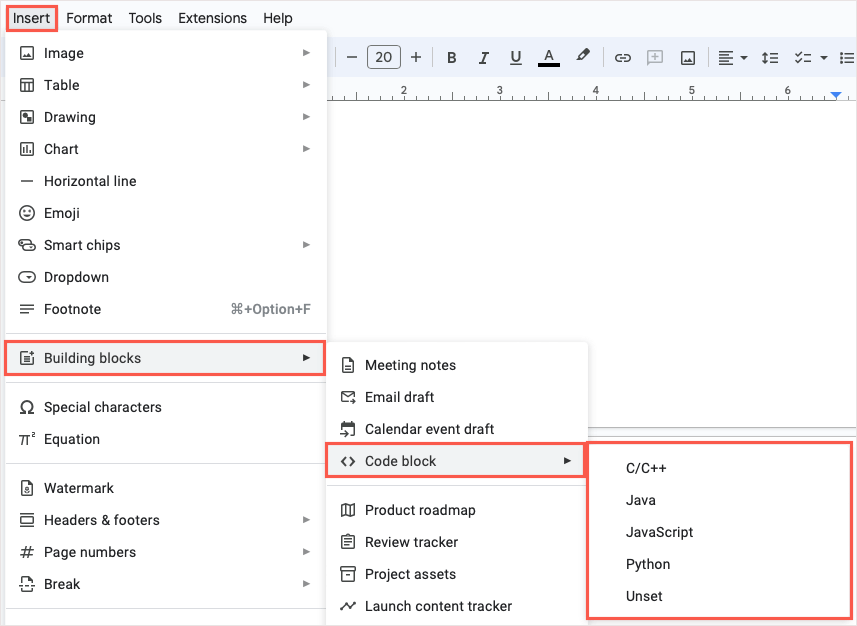This screenshot has height=626, width=857.
Task: Expand the checklist dropdown arrow
Action: pos(824,58)
